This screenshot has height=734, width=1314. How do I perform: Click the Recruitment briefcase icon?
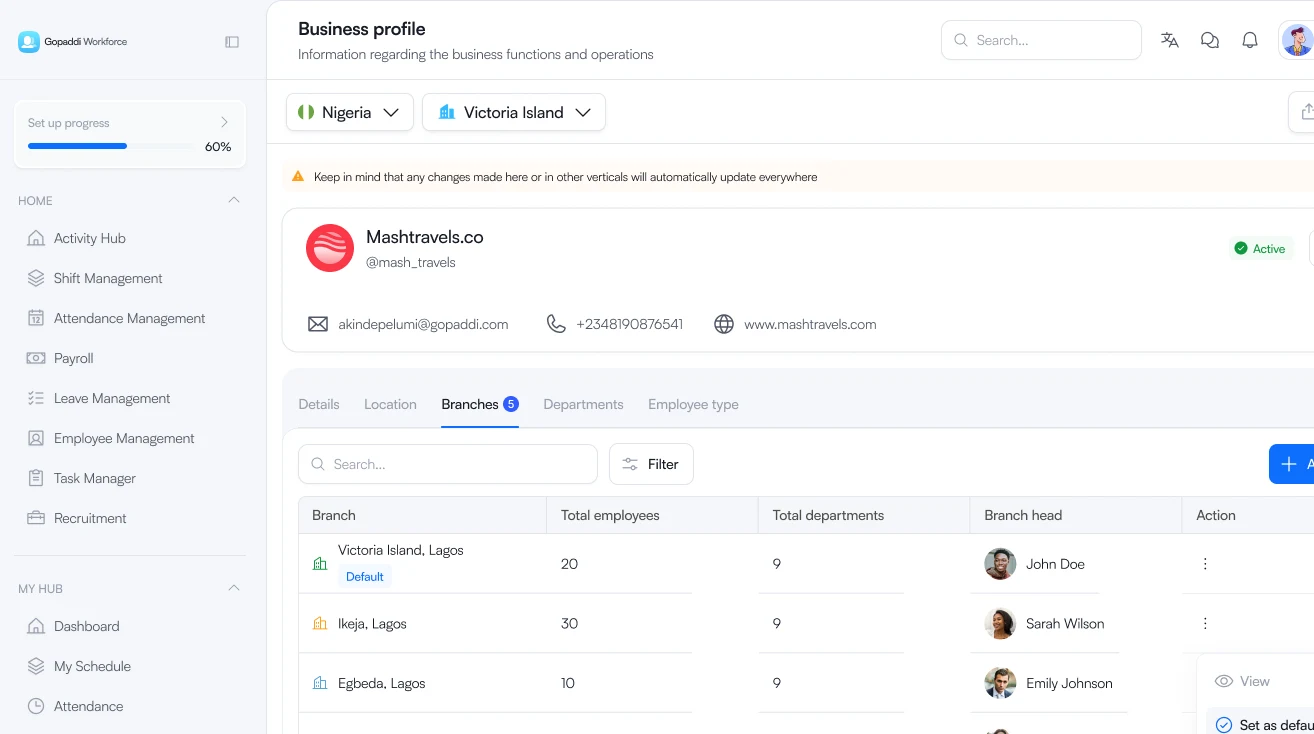(x=36, y=518)
